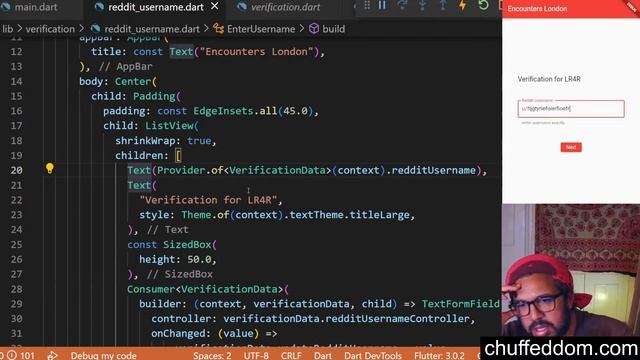Screen dimensions: 640x360
Task: Click the Encounters London app bar title
Action: pos(537,9)
